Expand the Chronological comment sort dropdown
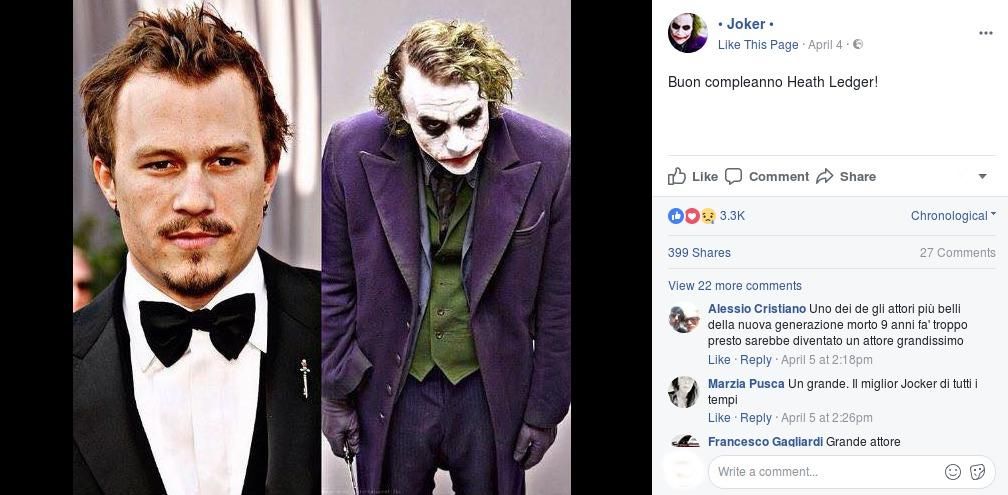Viewport: 1008px width, 495px height. 953,216
